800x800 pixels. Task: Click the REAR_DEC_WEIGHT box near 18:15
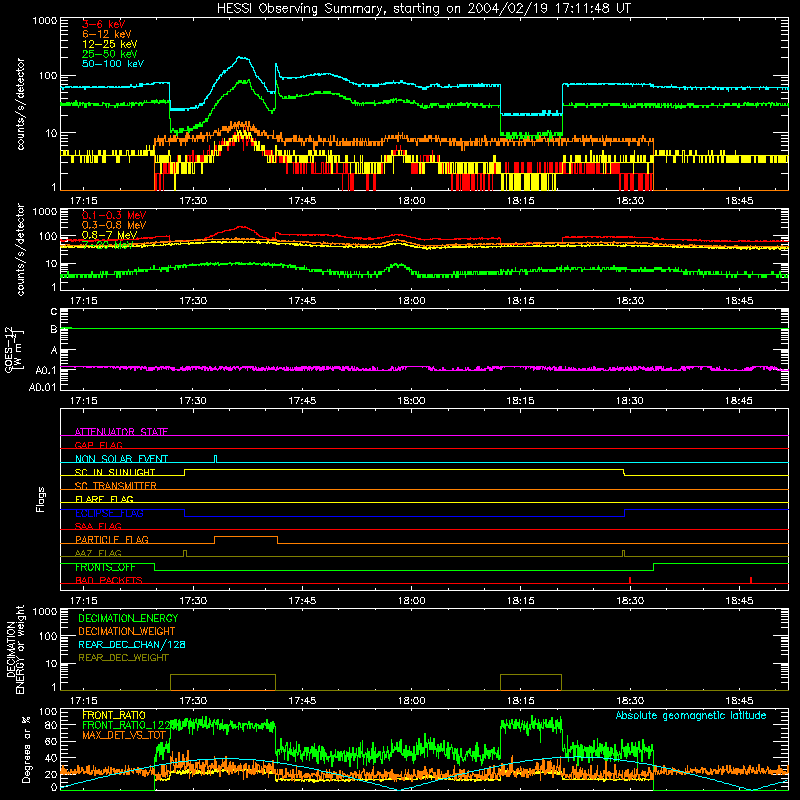(531, 682)
